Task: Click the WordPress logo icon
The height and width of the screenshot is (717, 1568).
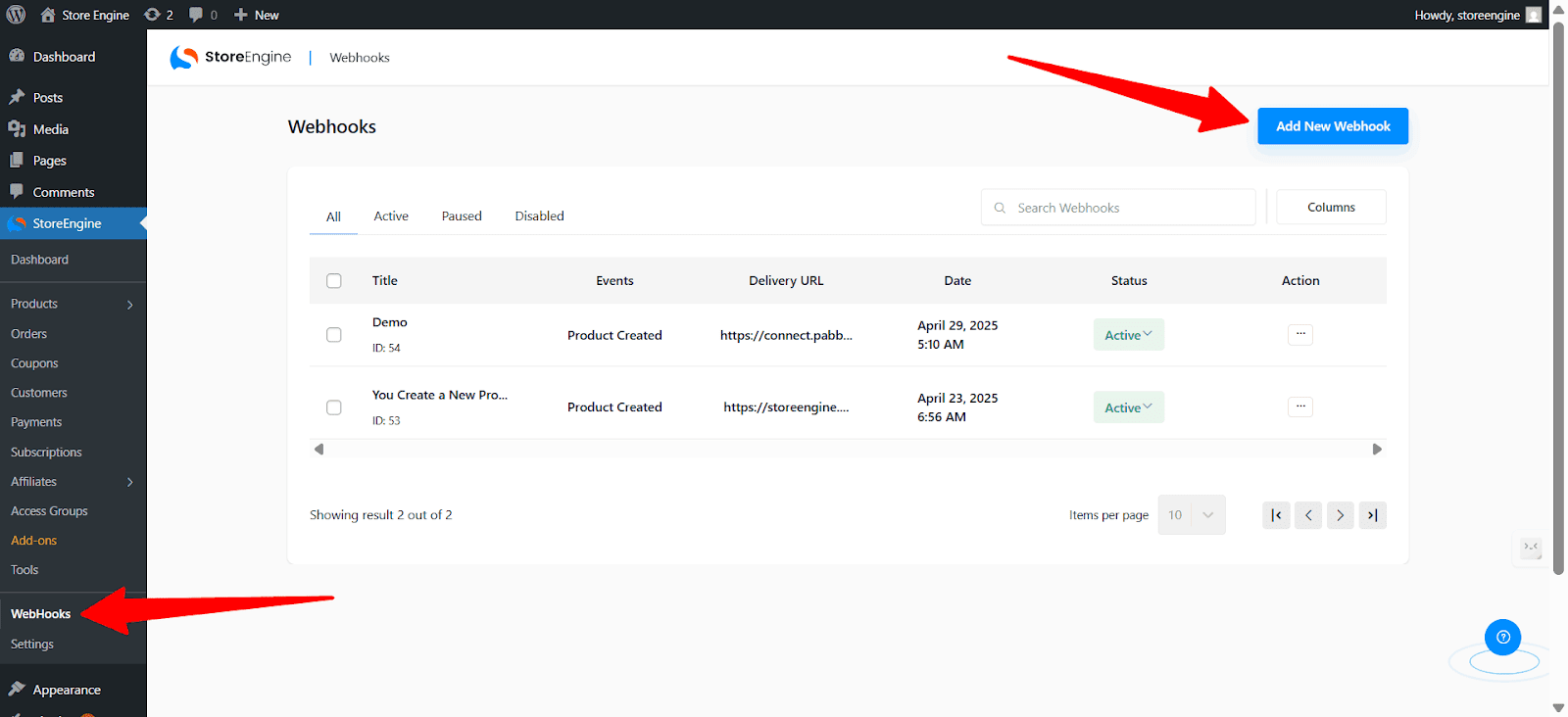Action: pos(16,15)
